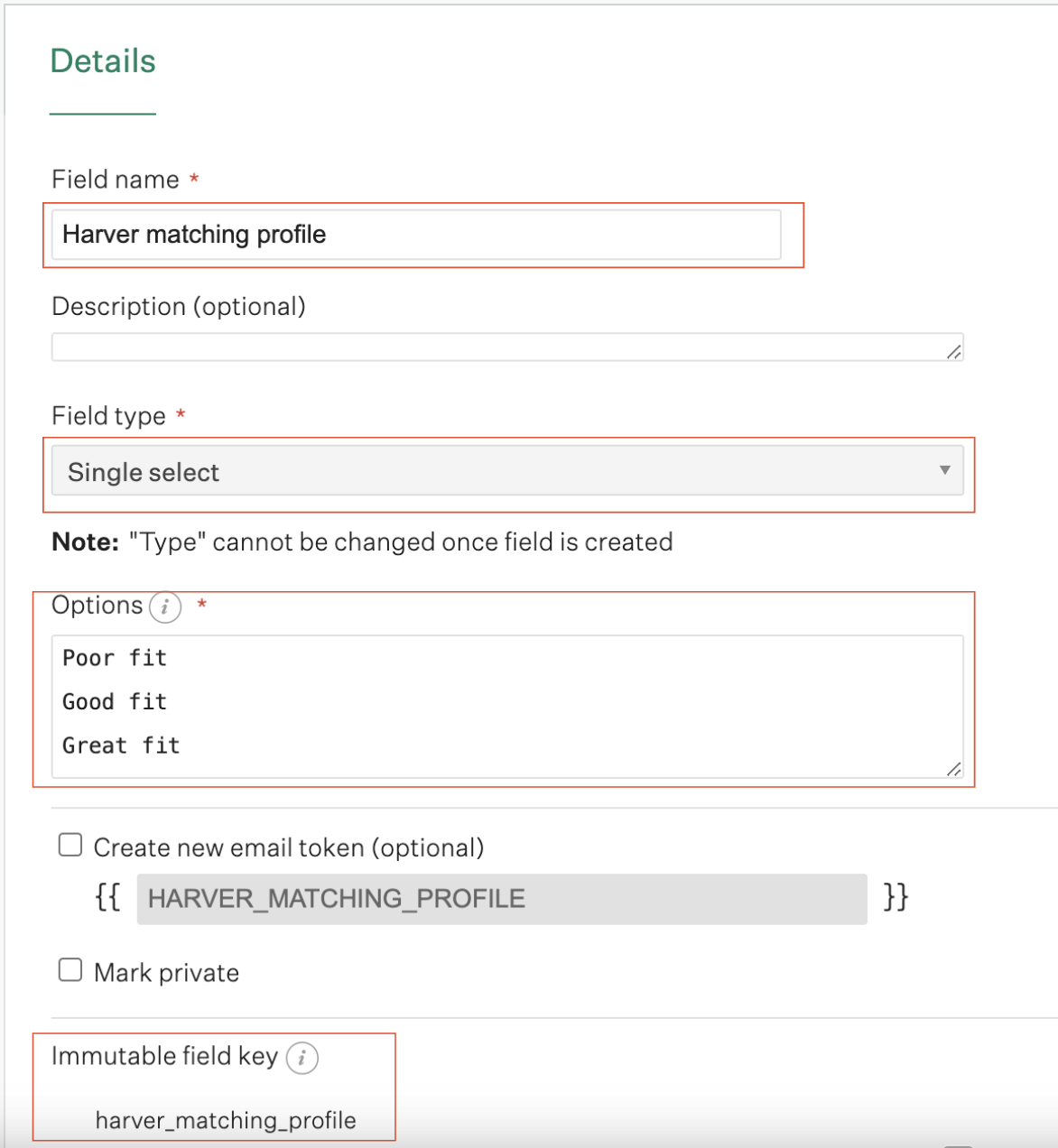Screen dimensions: 1058x1148
Task: Click the Field type dropdown arrow
Action: (944, 470)
